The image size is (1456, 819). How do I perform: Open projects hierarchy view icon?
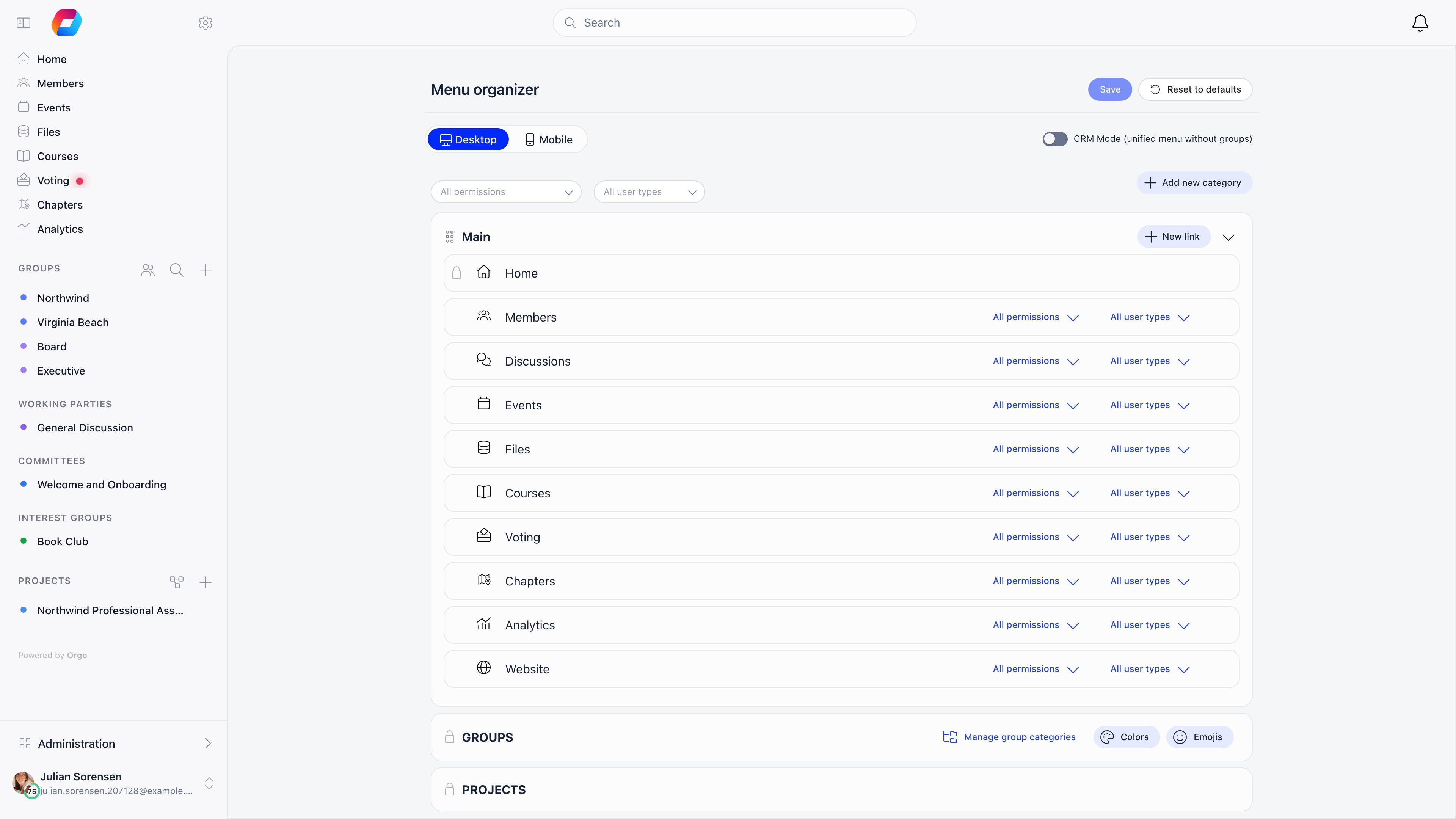[x=176, y=582]
